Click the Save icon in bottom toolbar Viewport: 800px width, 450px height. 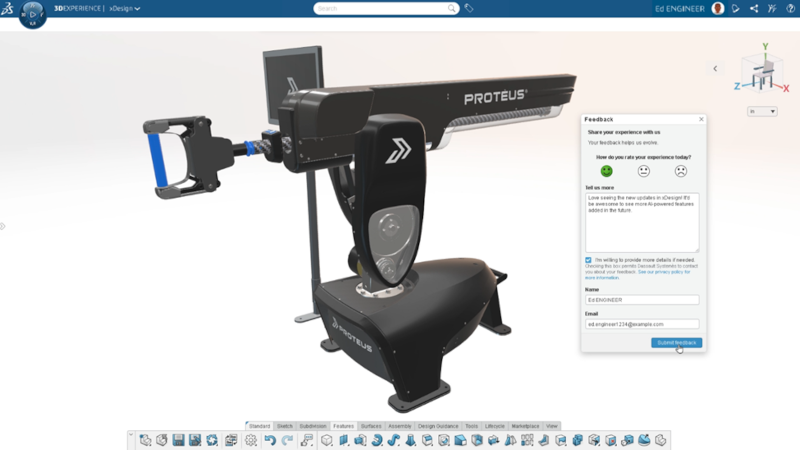(x=178, y=440)
